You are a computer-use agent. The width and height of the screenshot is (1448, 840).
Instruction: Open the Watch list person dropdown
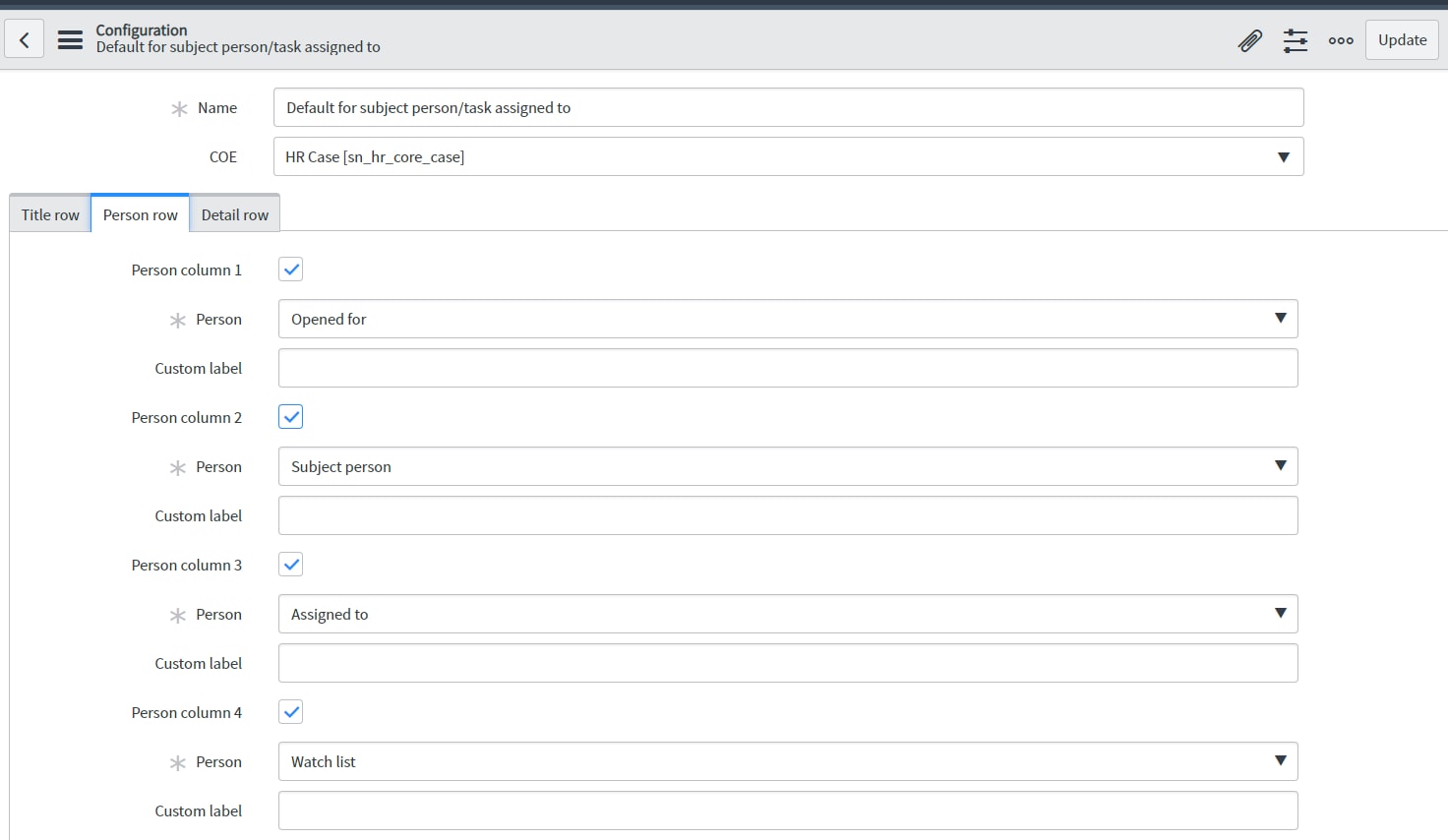coord(788,761)
